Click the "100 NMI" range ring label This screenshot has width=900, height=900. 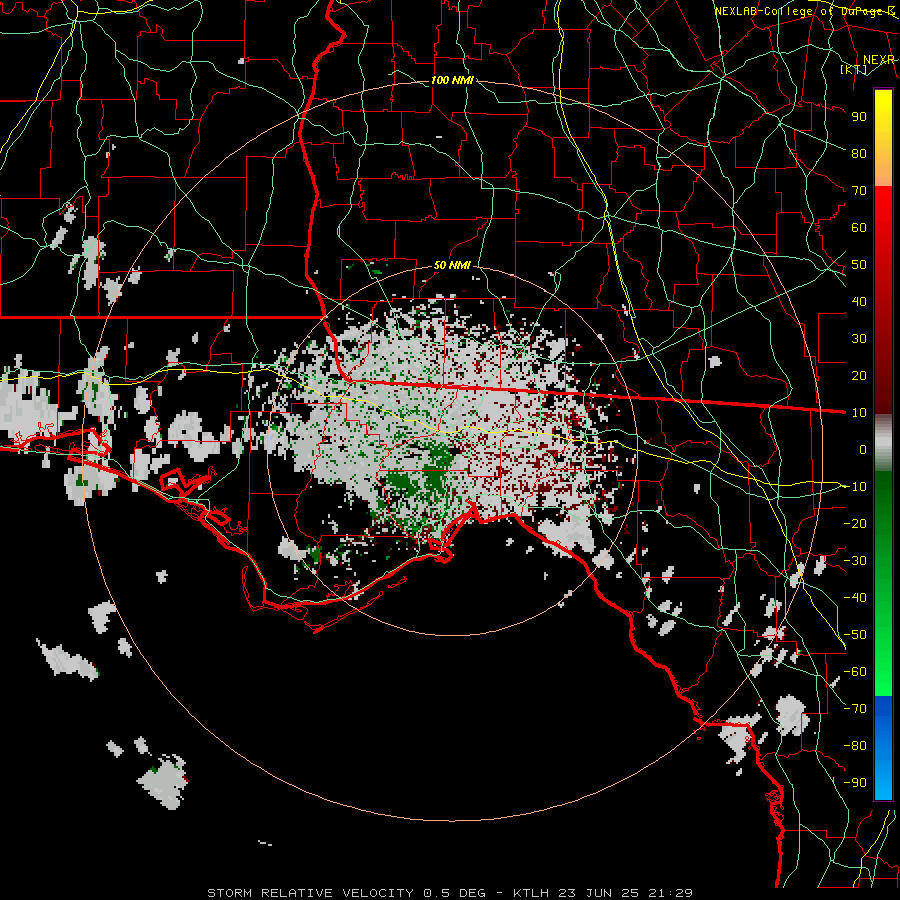tap(452, 80)
